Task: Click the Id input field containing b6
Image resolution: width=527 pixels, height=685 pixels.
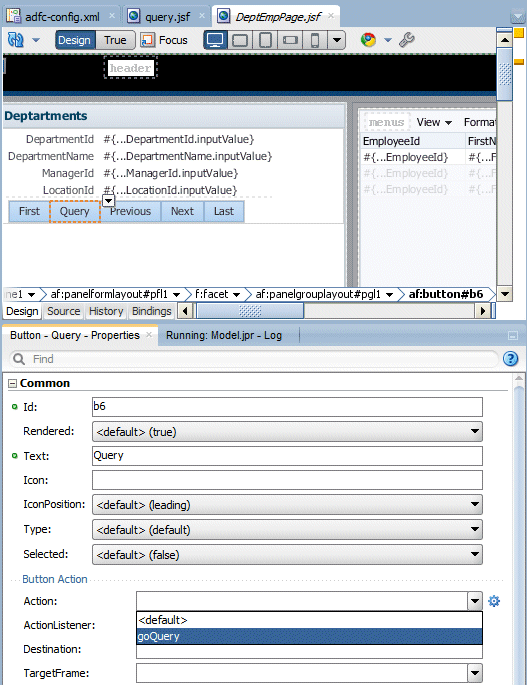Action: tap(287, 407)
